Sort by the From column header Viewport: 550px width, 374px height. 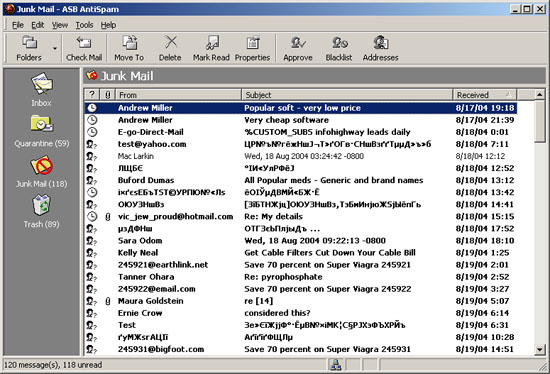coord(178,95)
